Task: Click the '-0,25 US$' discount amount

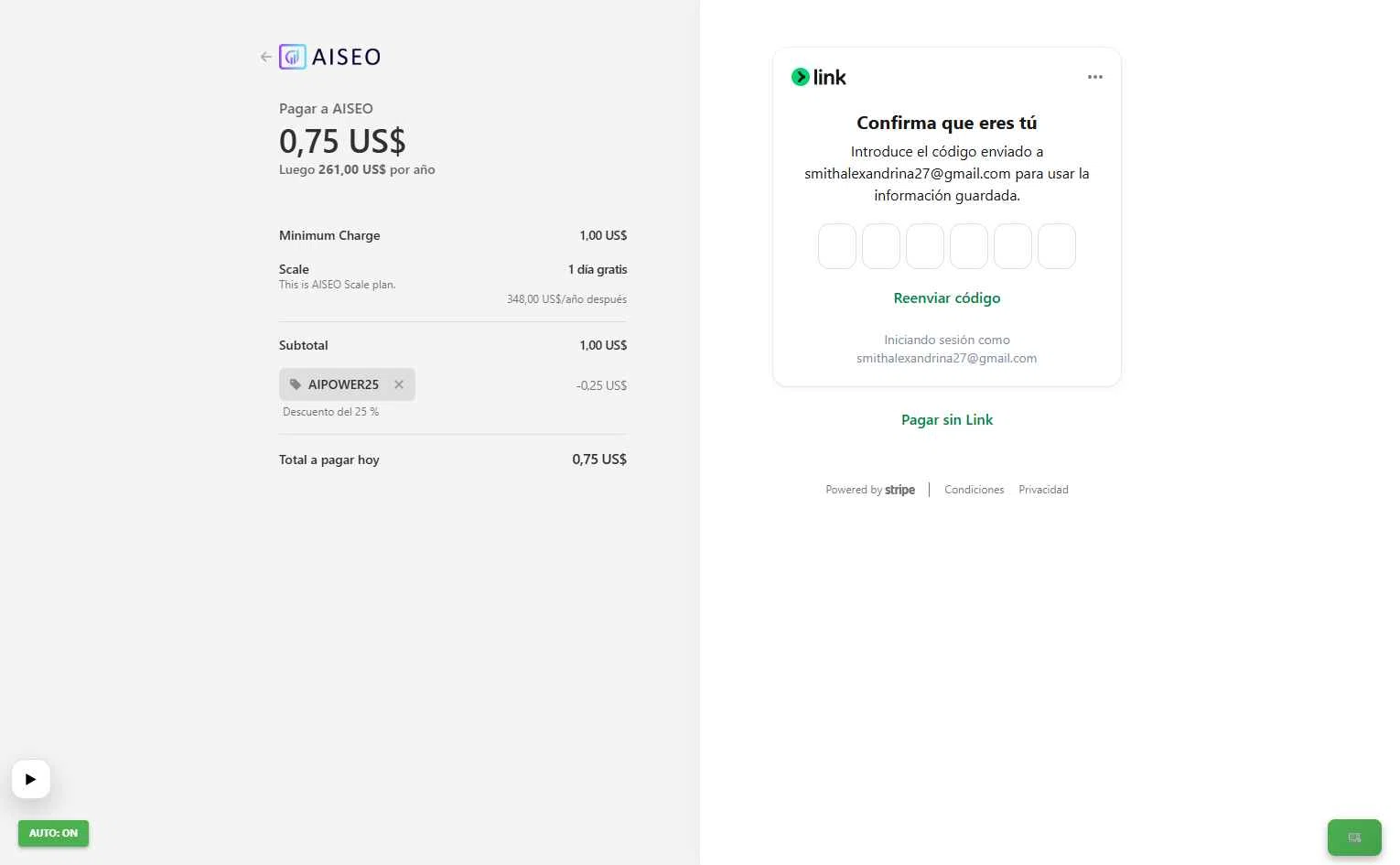Action: (602, 385)
